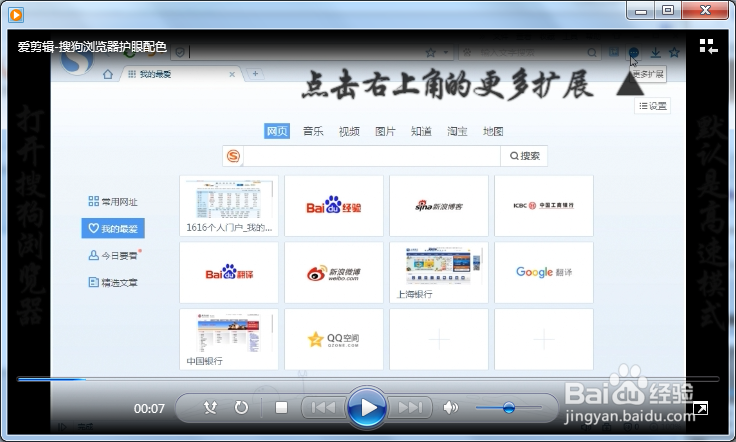
Task: Open the address bar dropdown arrow
Action: click(x=445, y=53)
